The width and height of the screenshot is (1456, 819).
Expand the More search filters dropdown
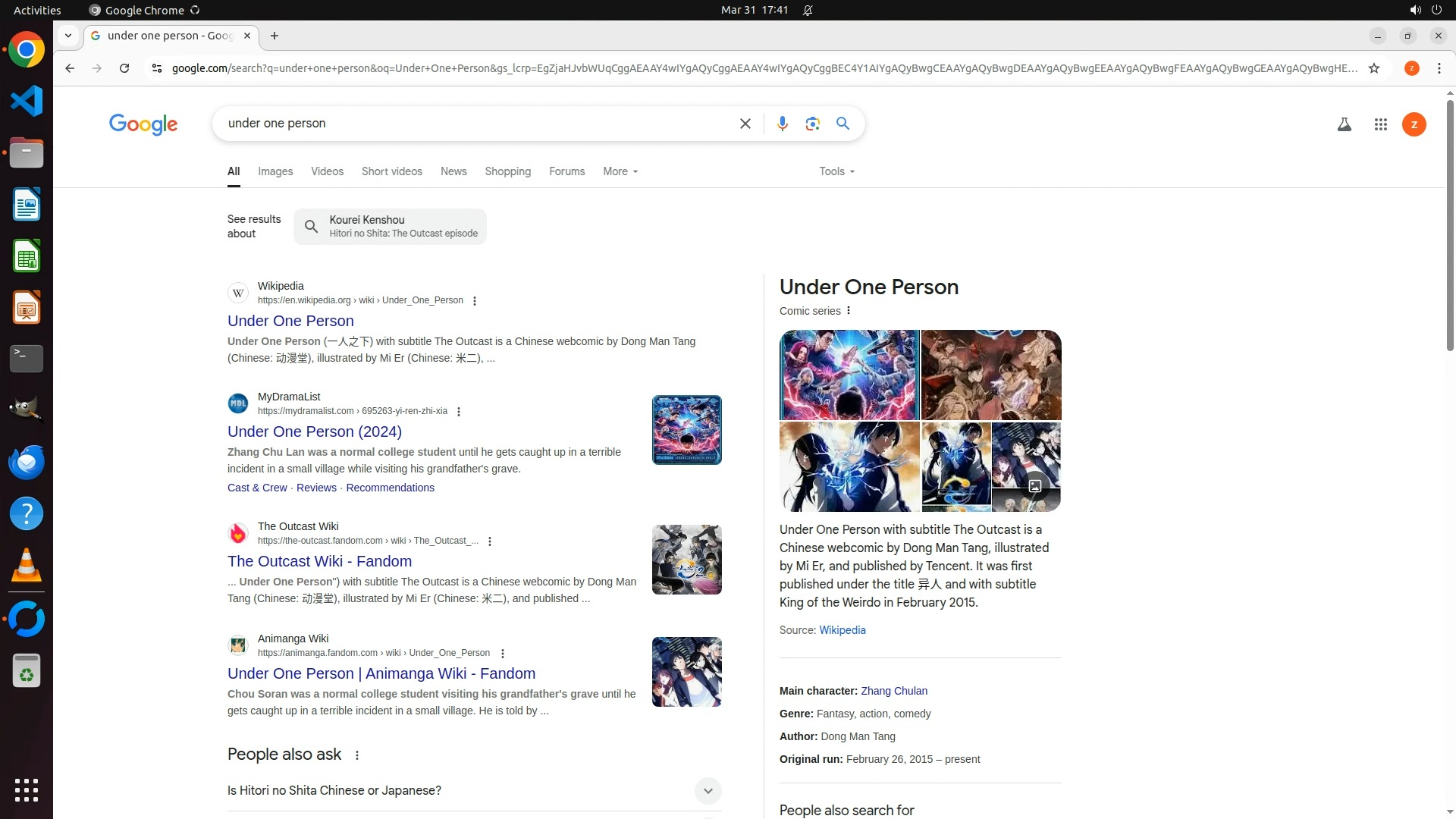coord(620,171)
